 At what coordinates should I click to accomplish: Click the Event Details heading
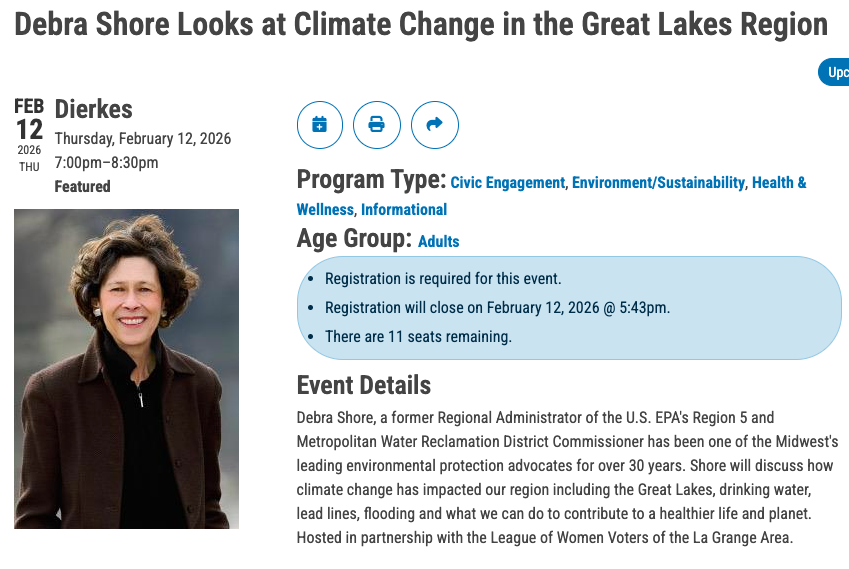[364, 386]
